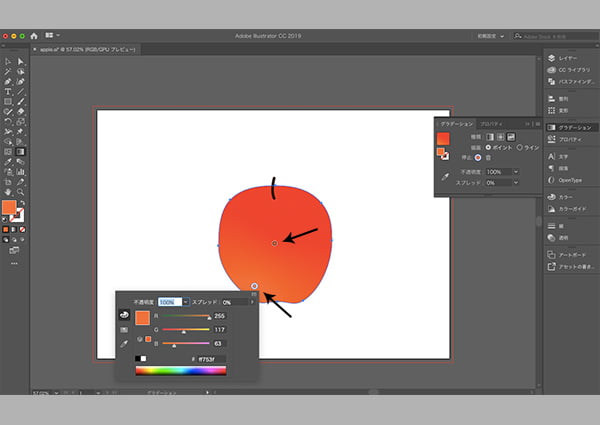The width and height of the screenshot is (600, 425).
Task: Expand スプレッド dropdown in gradient panel
Action: pyautogui.click(x=516, y=183)
